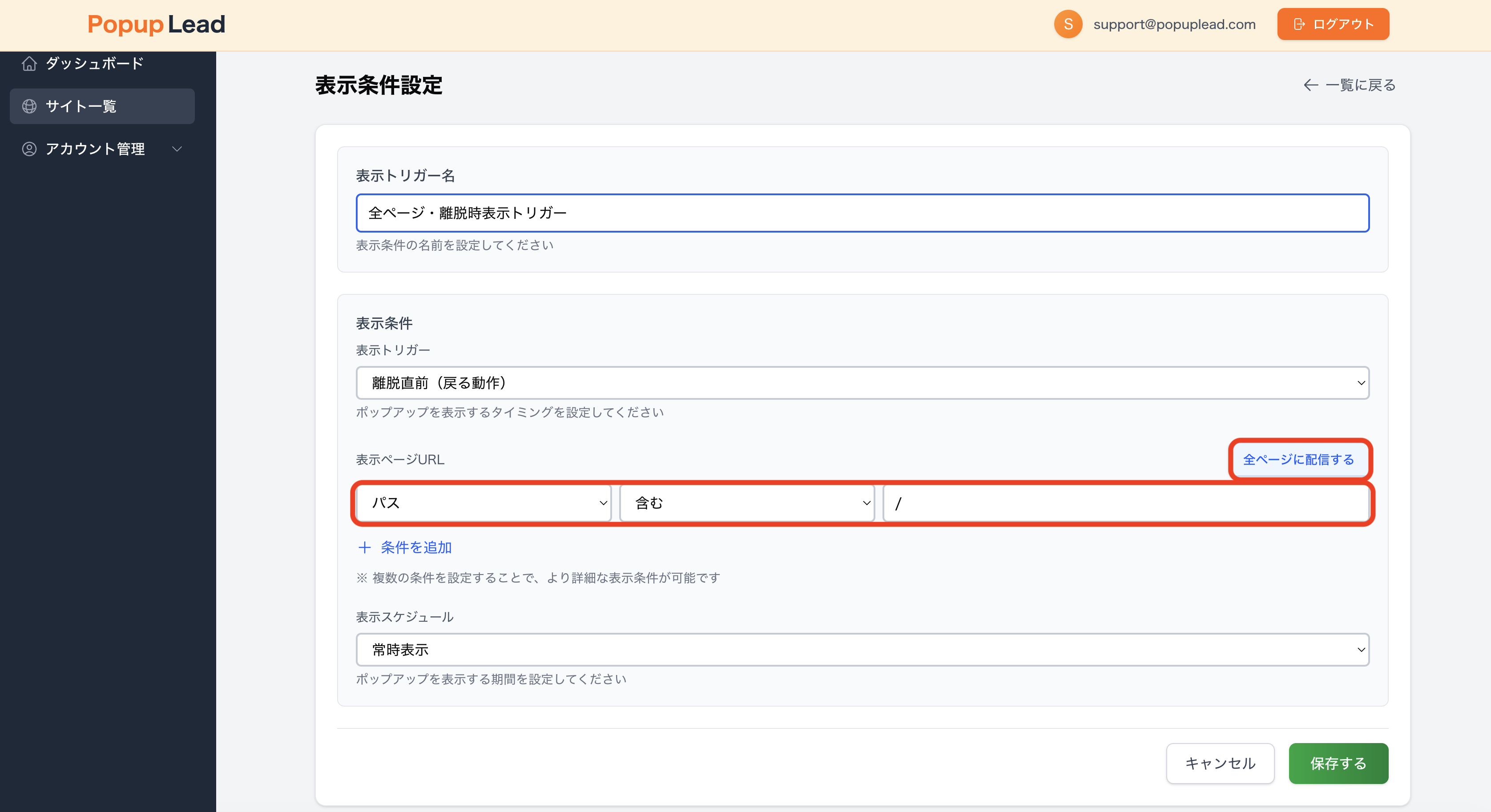Expand the アカウント管理 chevron
Viewport: 1491px width, 812px height.
[177, 149]
